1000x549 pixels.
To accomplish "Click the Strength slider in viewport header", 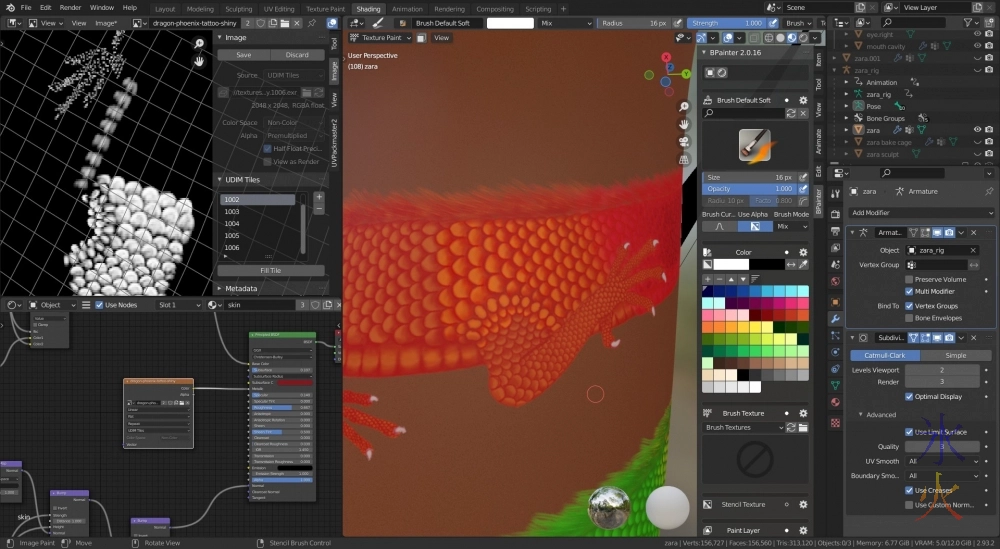I will tap(725, 22).
